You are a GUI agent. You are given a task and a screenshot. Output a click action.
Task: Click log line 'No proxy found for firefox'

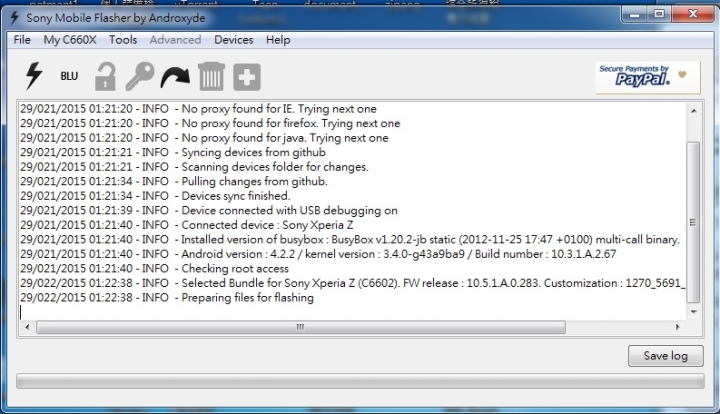pos(210,123)
